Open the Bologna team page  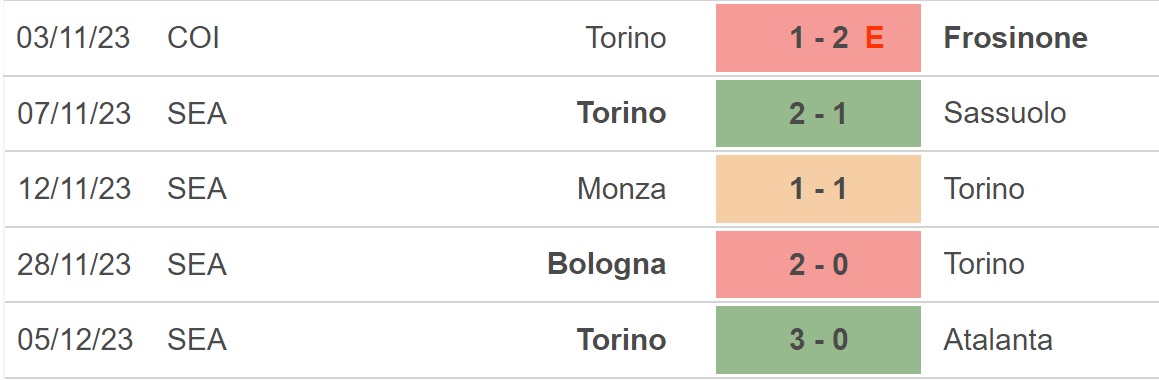click(607, 264)
